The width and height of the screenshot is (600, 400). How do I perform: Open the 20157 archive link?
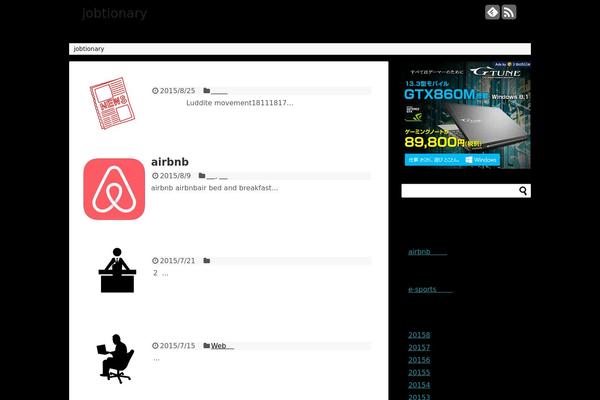(419, 347)
